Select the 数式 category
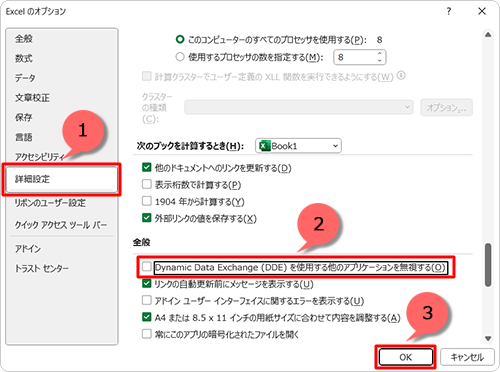This screenshot has height=372, width=500. click(x=24, y=58)
